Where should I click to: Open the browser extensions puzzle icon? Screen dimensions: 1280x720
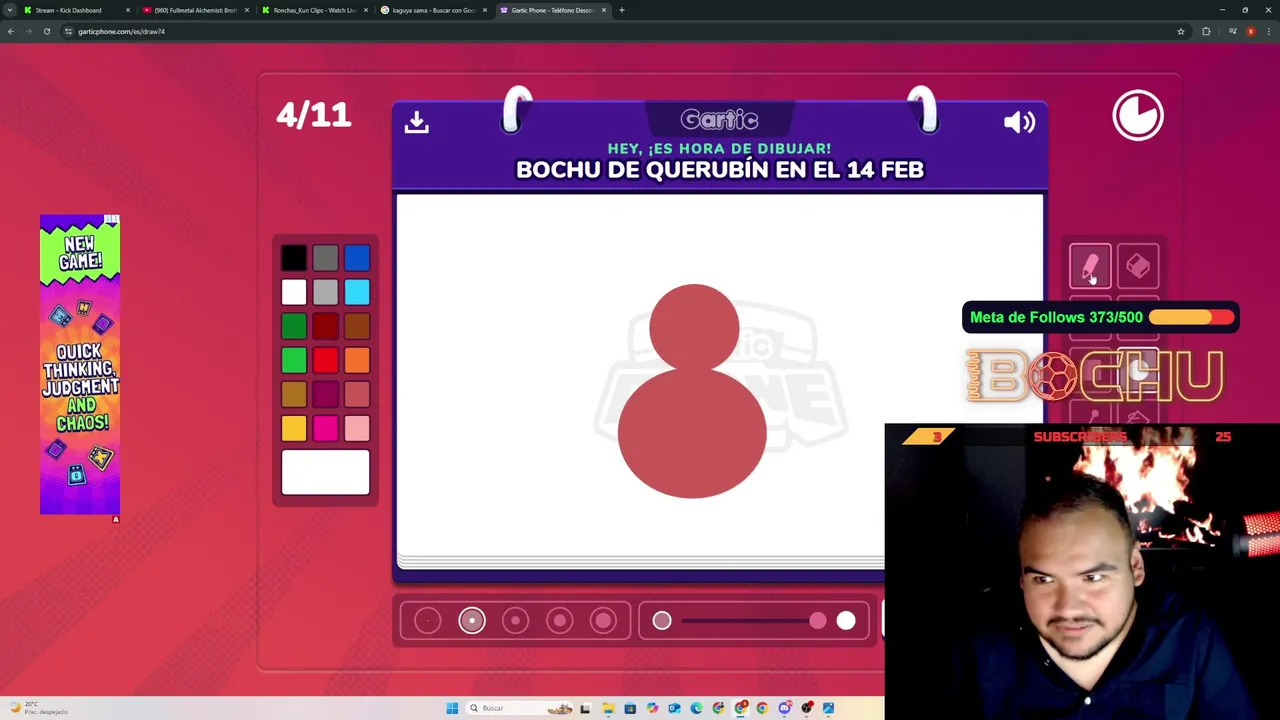tap(1206, 31)
